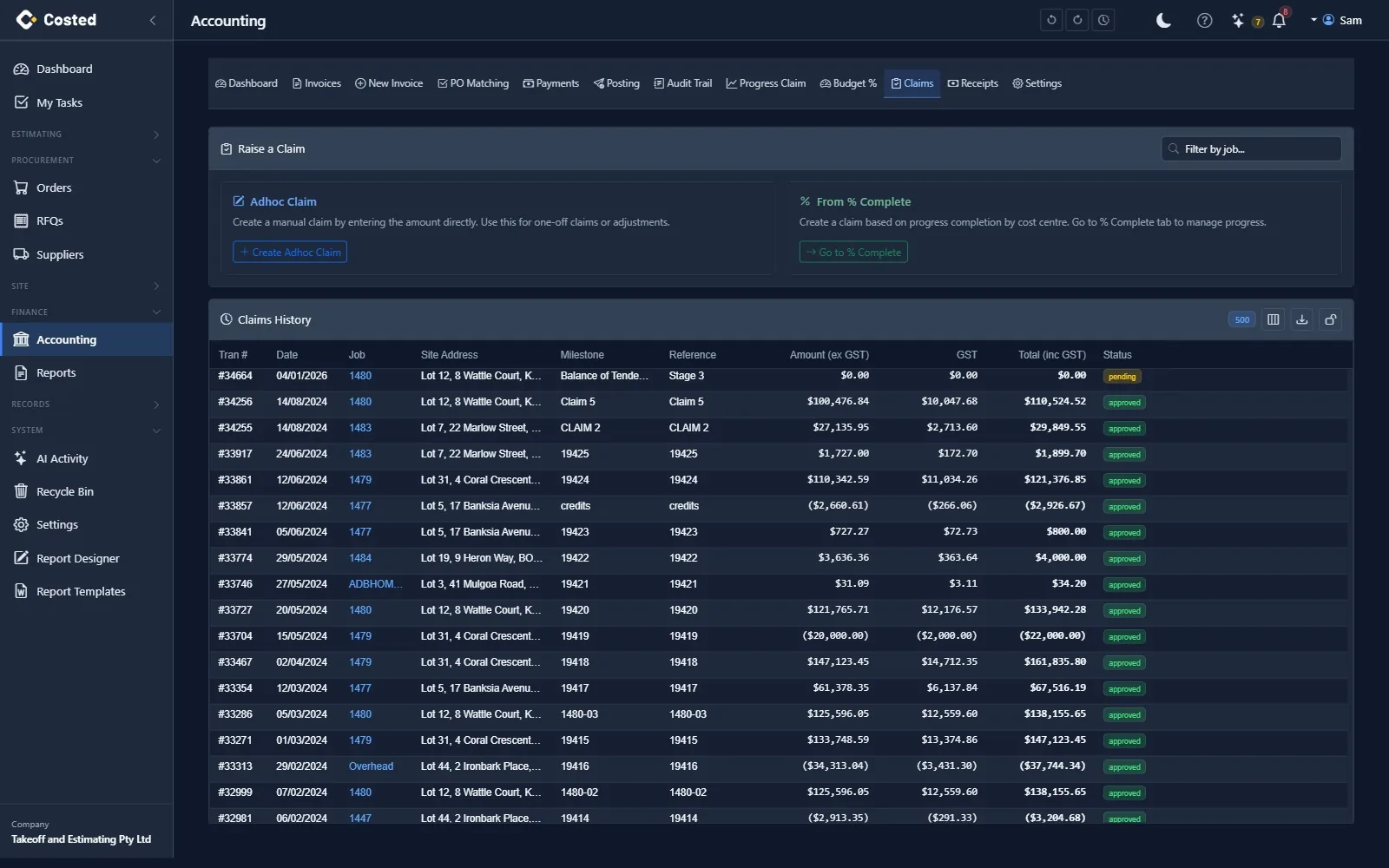Collapse the Procurement section
Viewport: 1389px width, 868px height.
coord(86,161)
